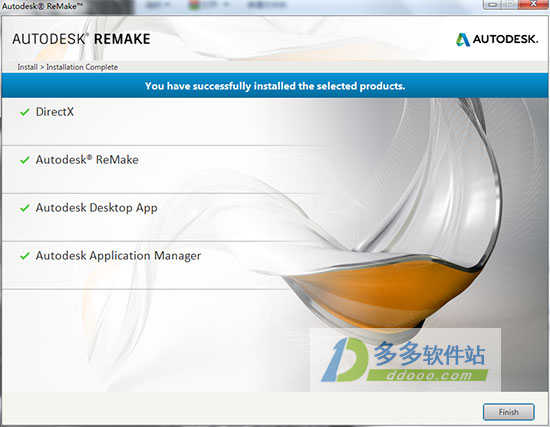Select the Autodesk Desktop App label
The image size is (550, 427).
coord(96,208)
